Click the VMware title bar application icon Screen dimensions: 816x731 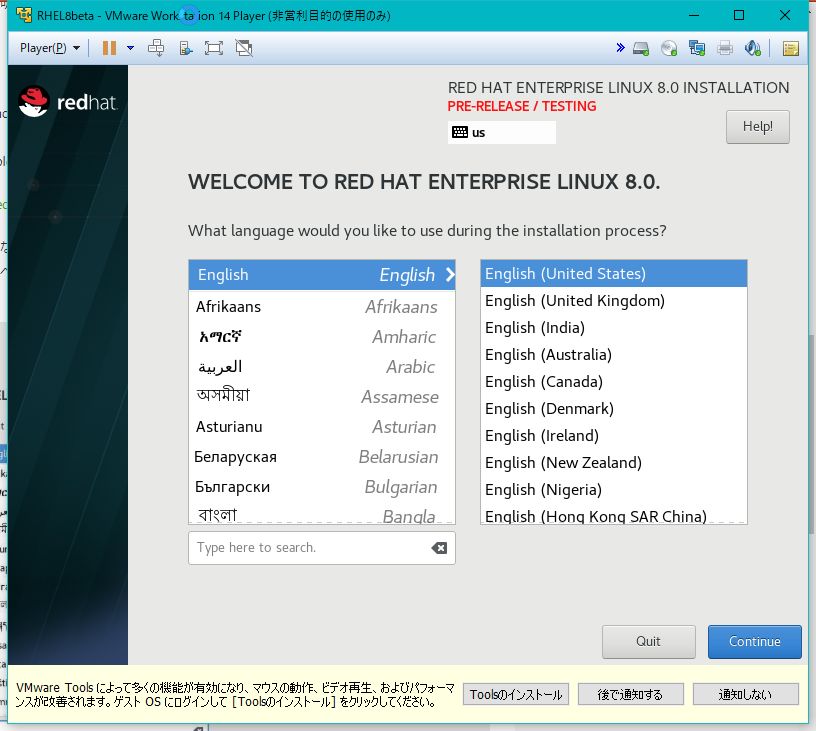[x=24, y=15]
